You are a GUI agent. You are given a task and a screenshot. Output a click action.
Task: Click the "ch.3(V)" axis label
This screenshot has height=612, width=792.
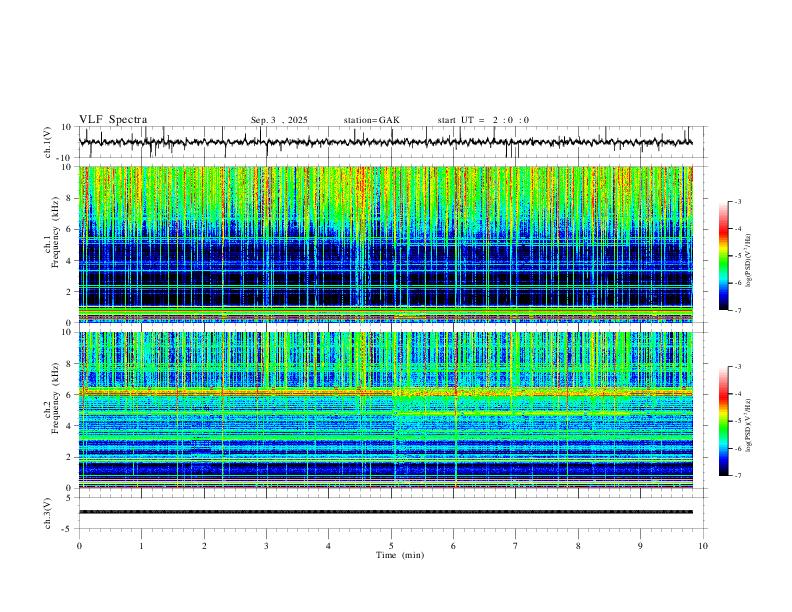[x=48, y=513]
